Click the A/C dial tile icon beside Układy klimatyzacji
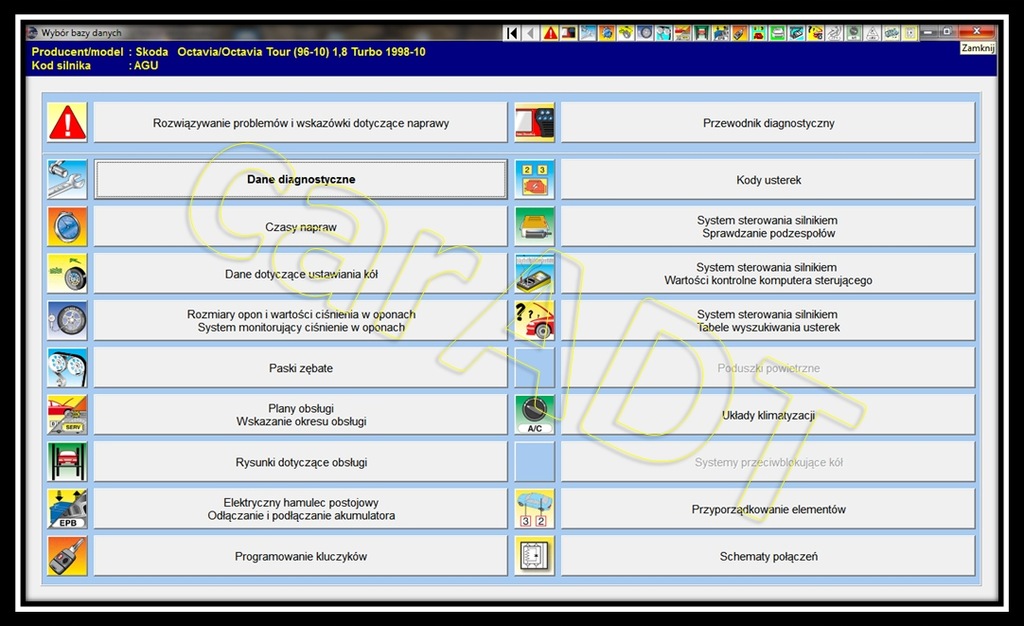 (x=534, y=415)
